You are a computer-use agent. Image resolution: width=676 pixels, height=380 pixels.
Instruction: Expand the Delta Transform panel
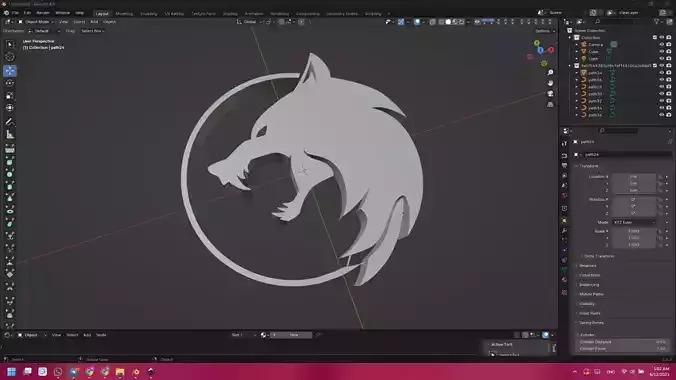point(599,256)
